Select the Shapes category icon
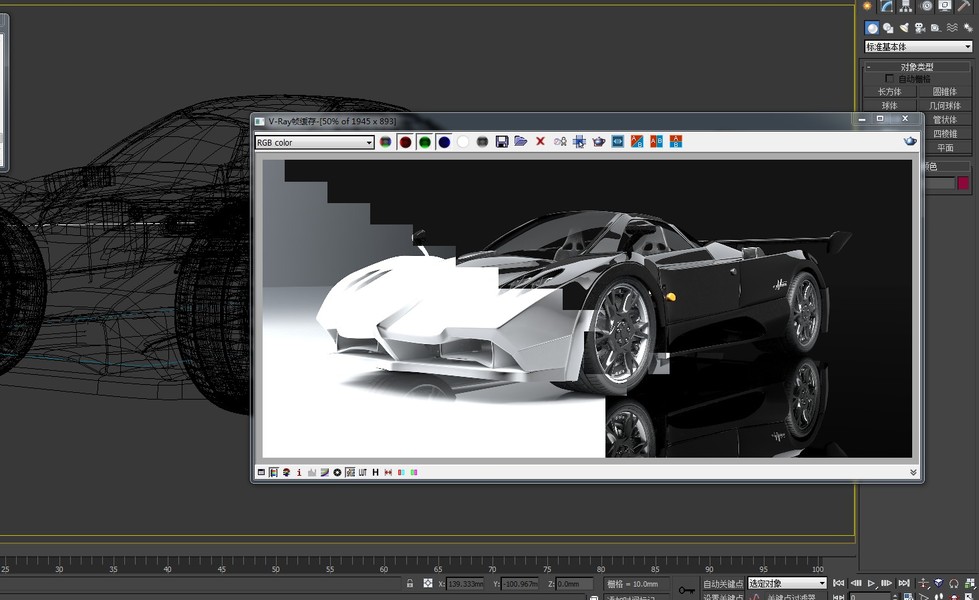Image resolution: width=979 pixels, height=600 pixels. pyautogui.click(x=888, y=27)
